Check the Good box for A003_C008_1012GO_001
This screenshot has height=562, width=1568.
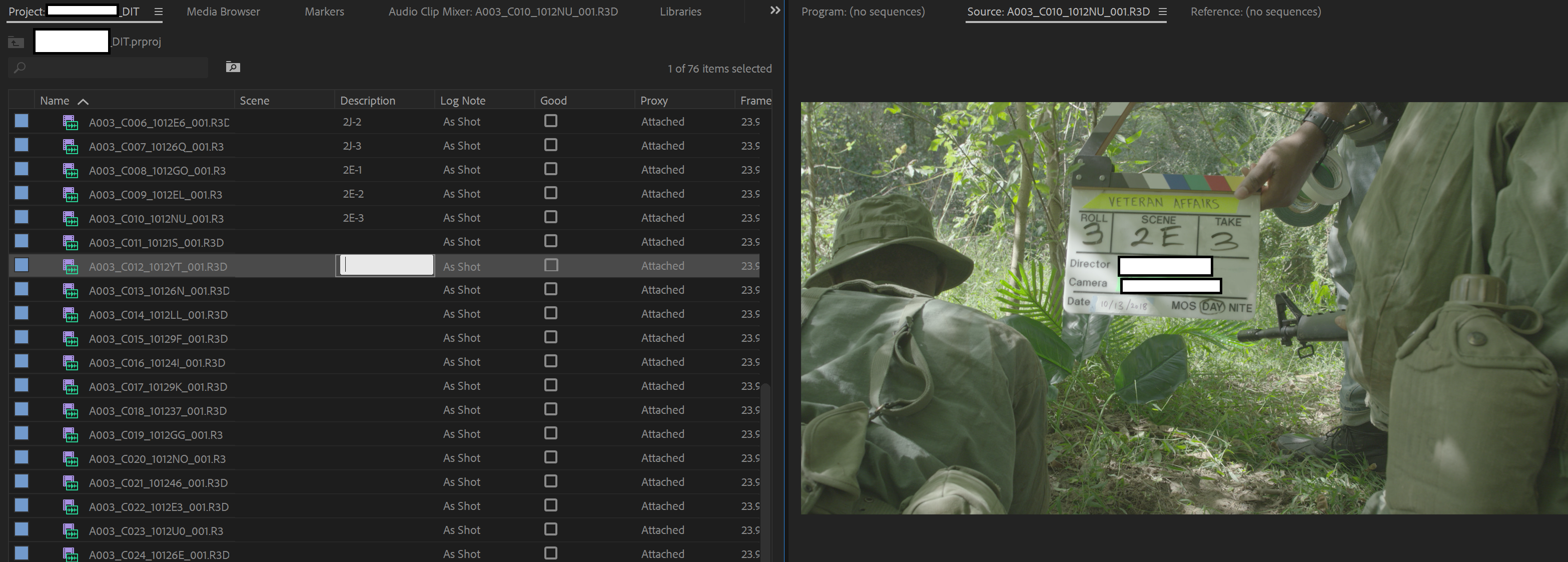pyautogui.click(x=550, y=169)
